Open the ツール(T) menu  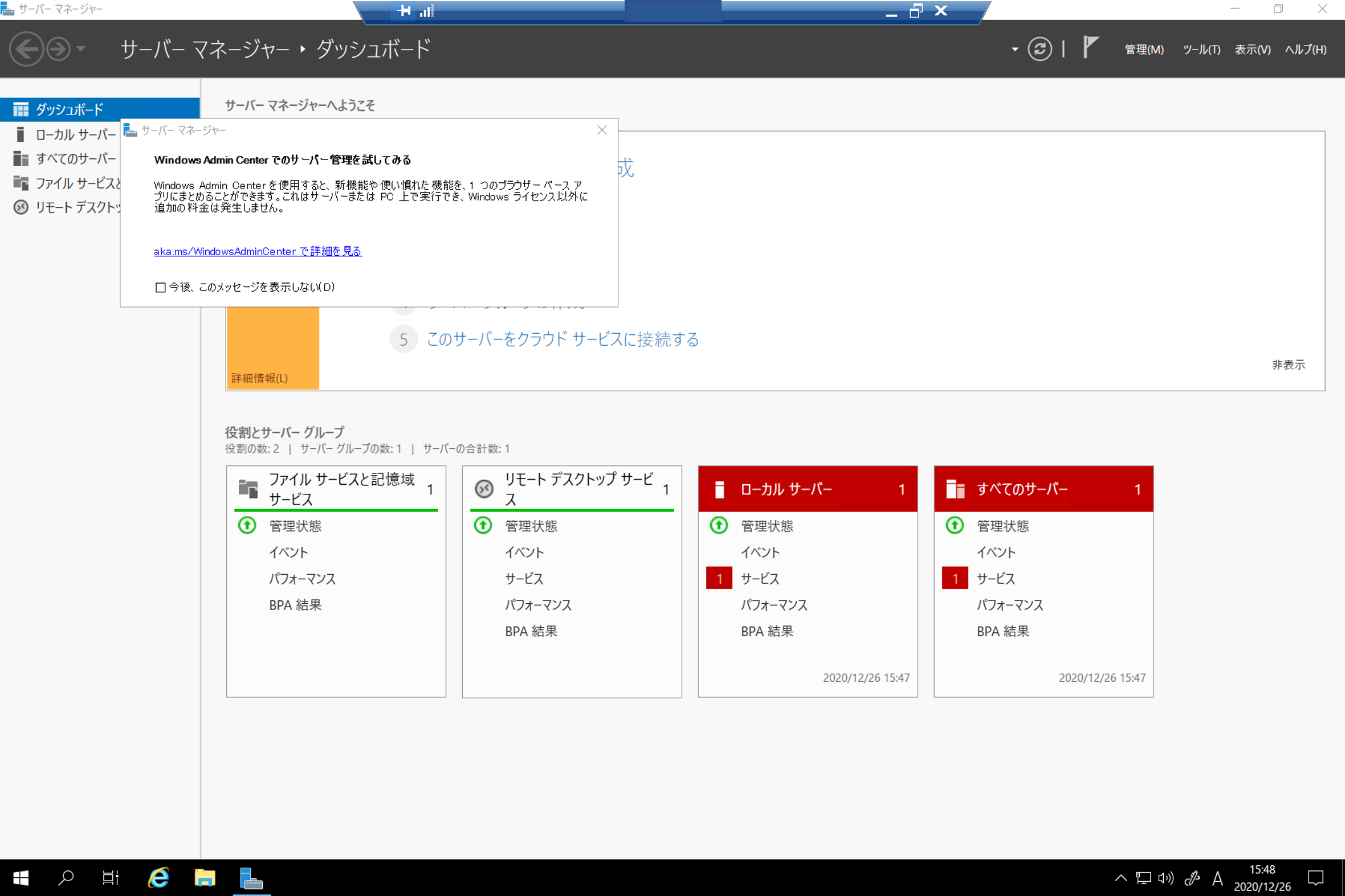[1201, 50]
